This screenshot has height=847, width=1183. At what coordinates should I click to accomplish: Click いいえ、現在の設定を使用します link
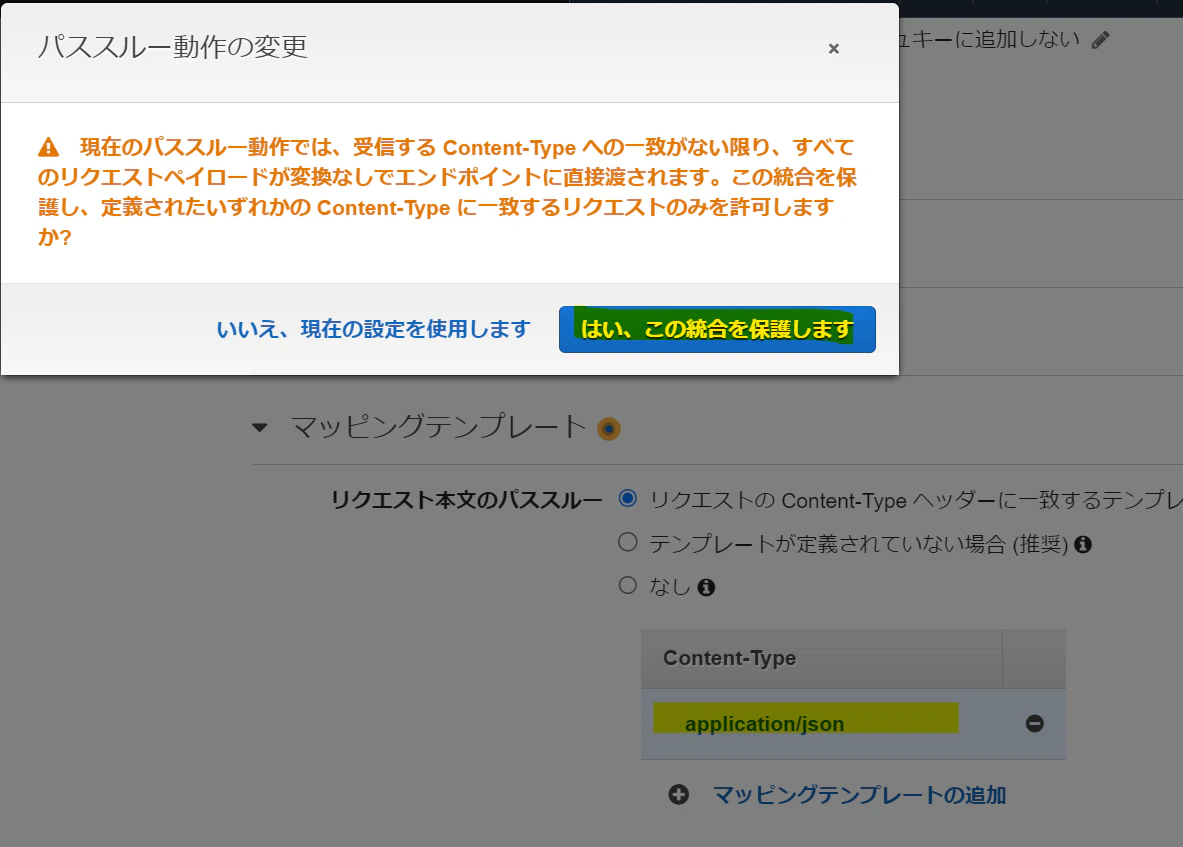coord(373,330)
